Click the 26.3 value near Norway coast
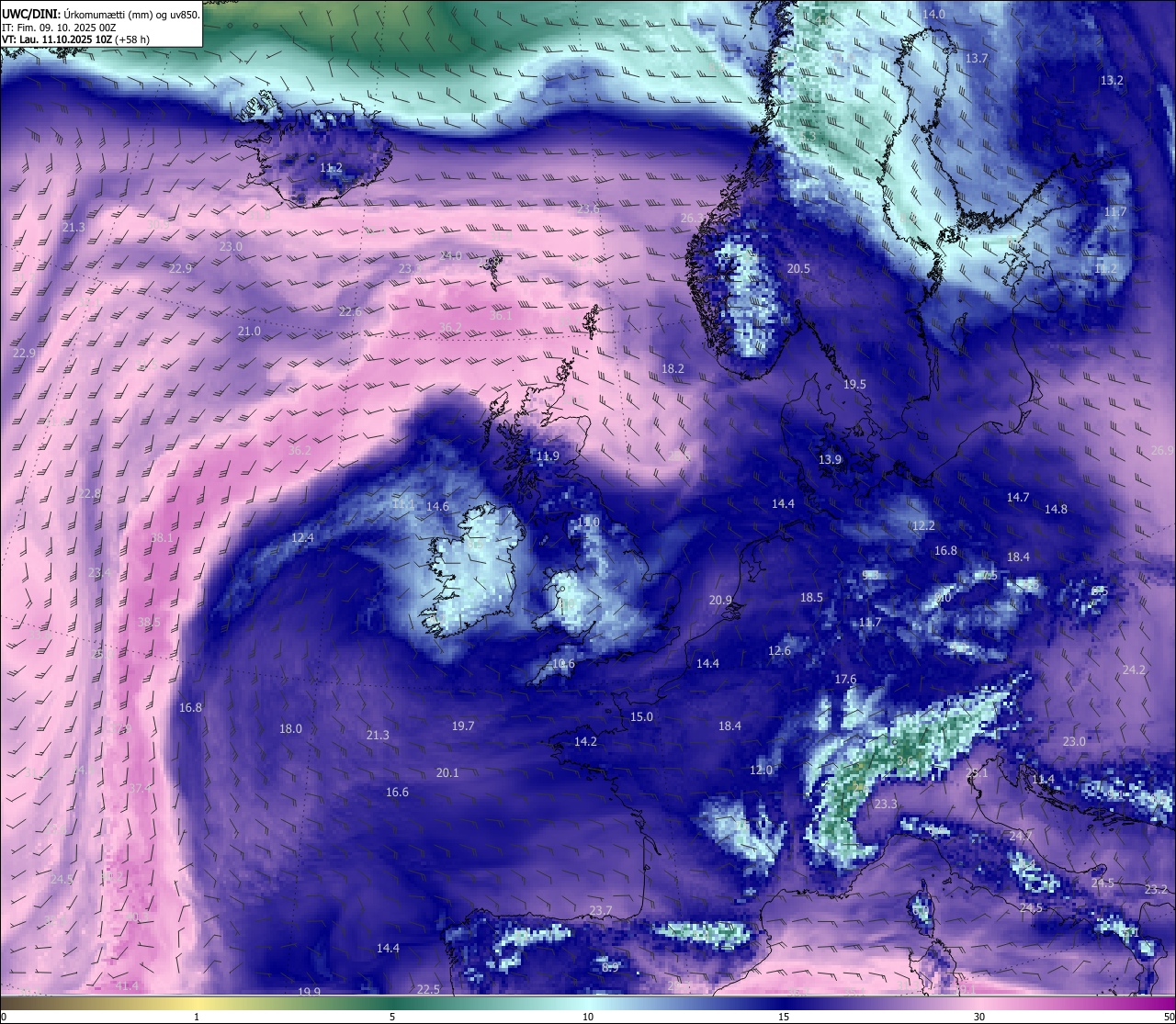The image size is (1176, 1024). click(x=692, y=218)
